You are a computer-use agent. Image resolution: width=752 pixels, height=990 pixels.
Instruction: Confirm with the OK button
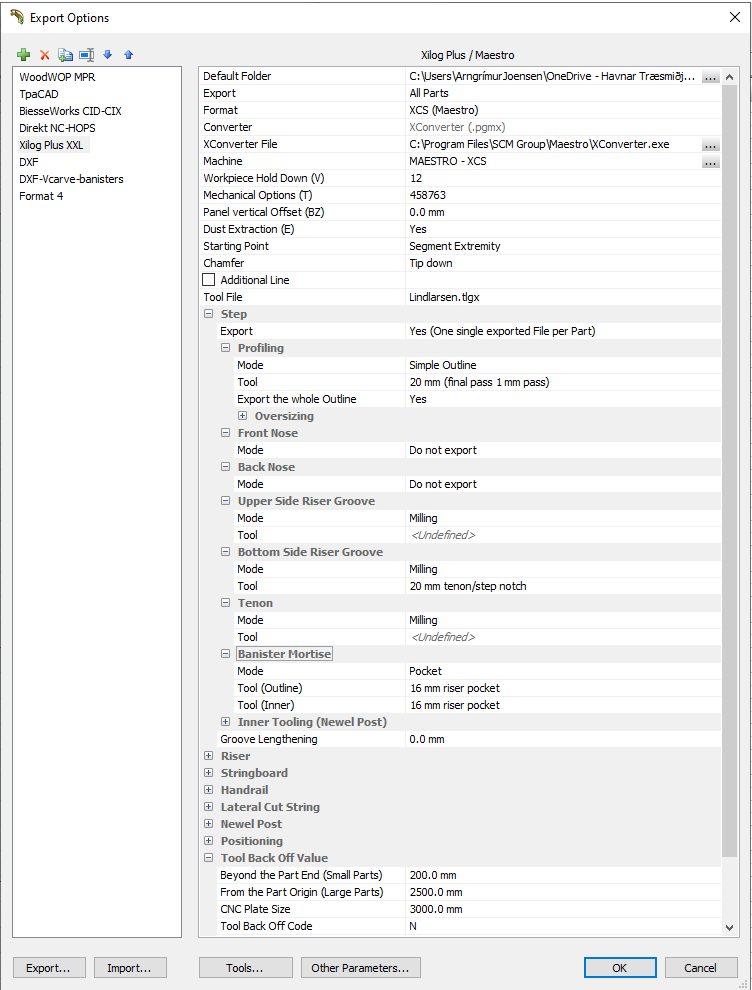click(620, 968)
